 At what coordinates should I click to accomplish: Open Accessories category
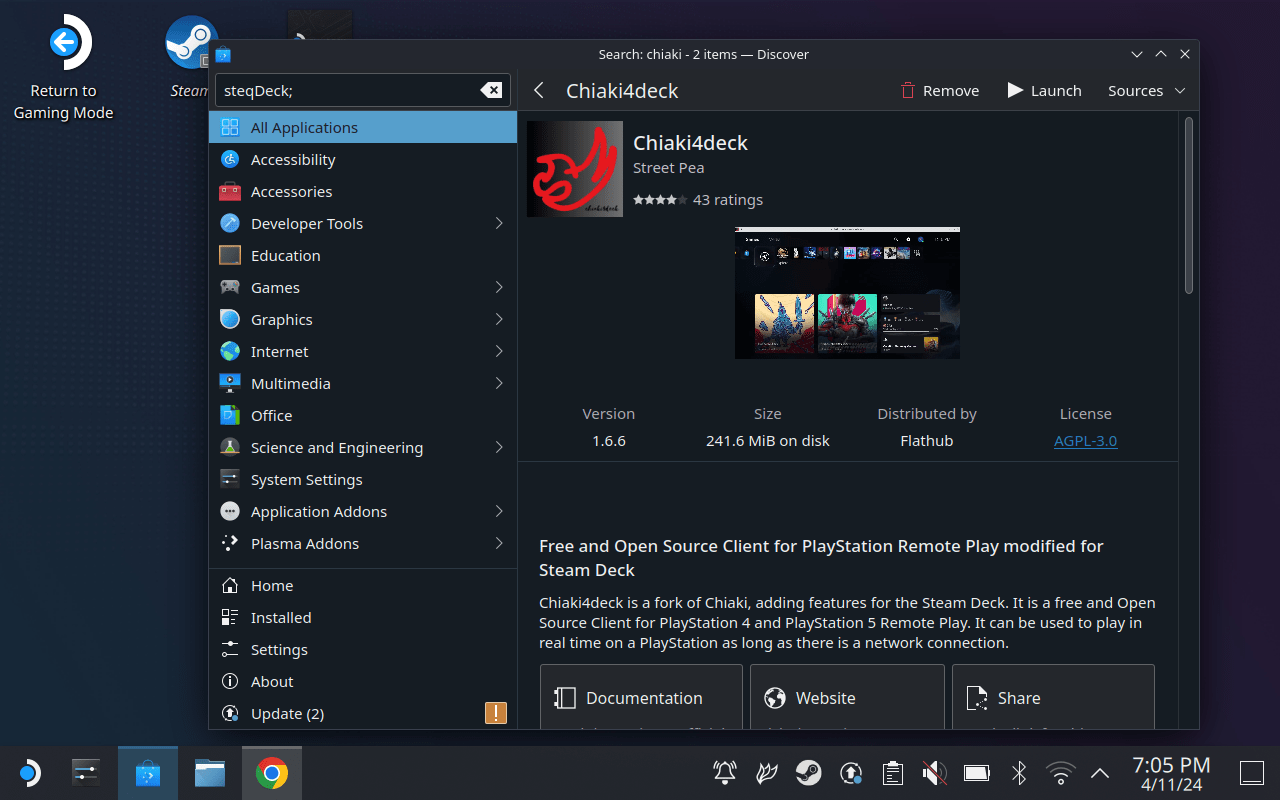363,191
